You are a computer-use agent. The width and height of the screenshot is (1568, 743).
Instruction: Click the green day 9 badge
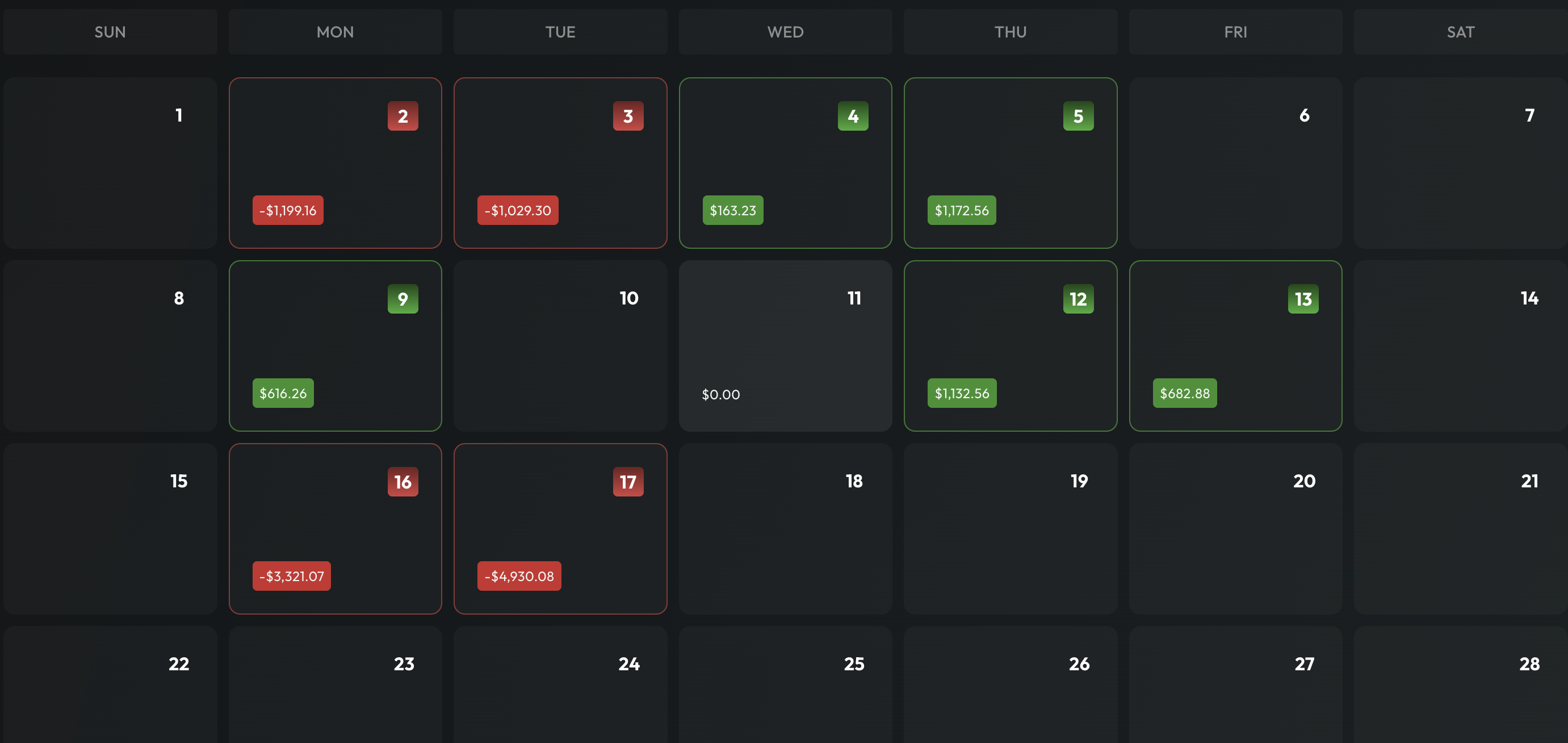(403, 299)
